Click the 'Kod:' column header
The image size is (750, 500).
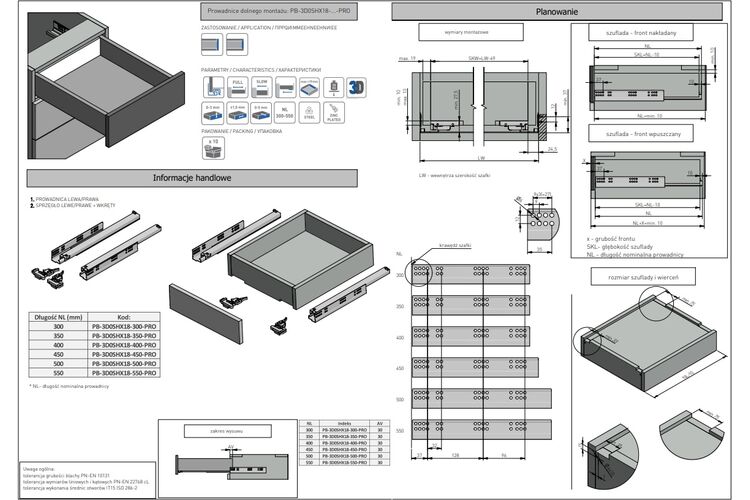[124, 317]
